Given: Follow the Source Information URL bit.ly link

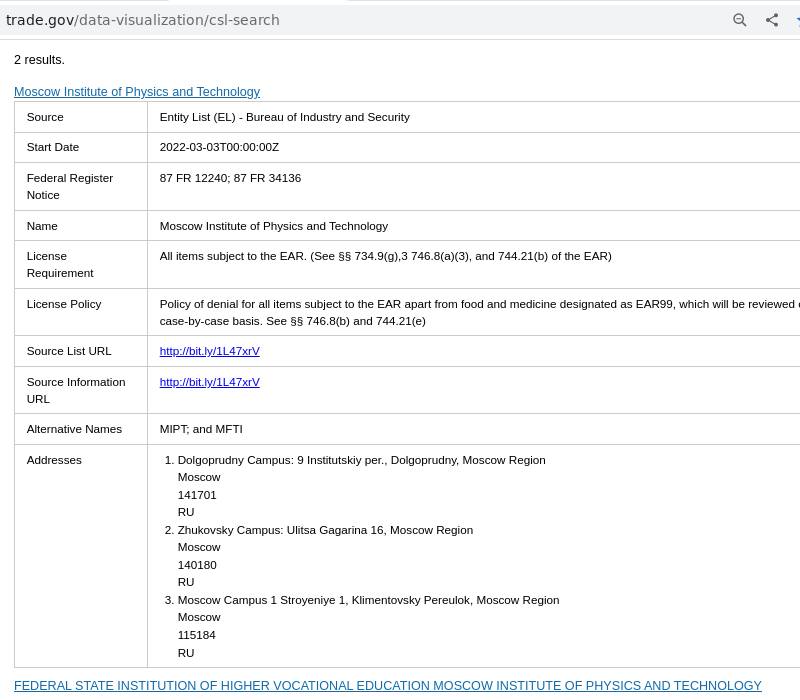Looking at the screenshot, I should [x=209, y=382].
